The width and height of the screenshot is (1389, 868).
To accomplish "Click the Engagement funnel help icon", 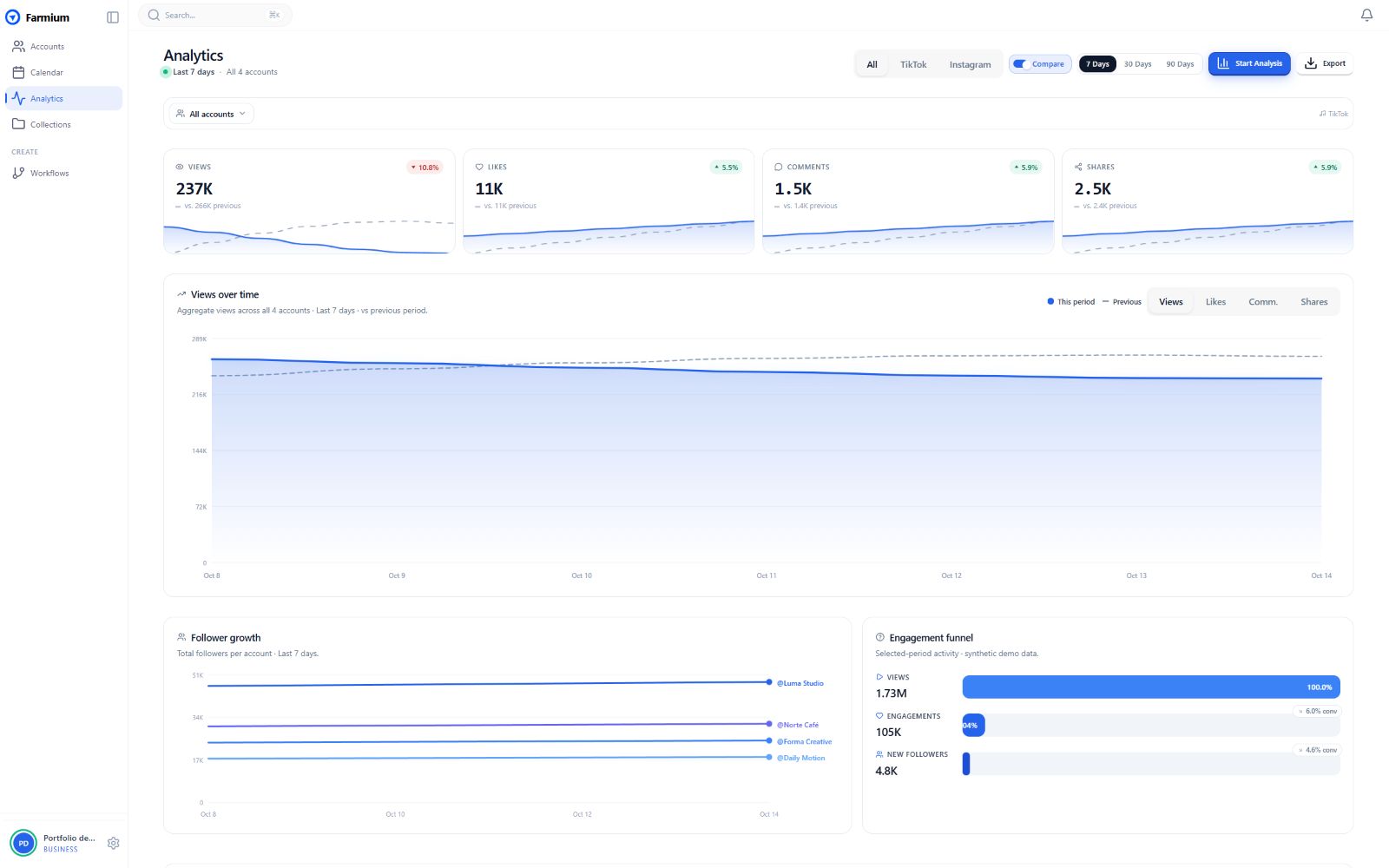I will (880, 637).
